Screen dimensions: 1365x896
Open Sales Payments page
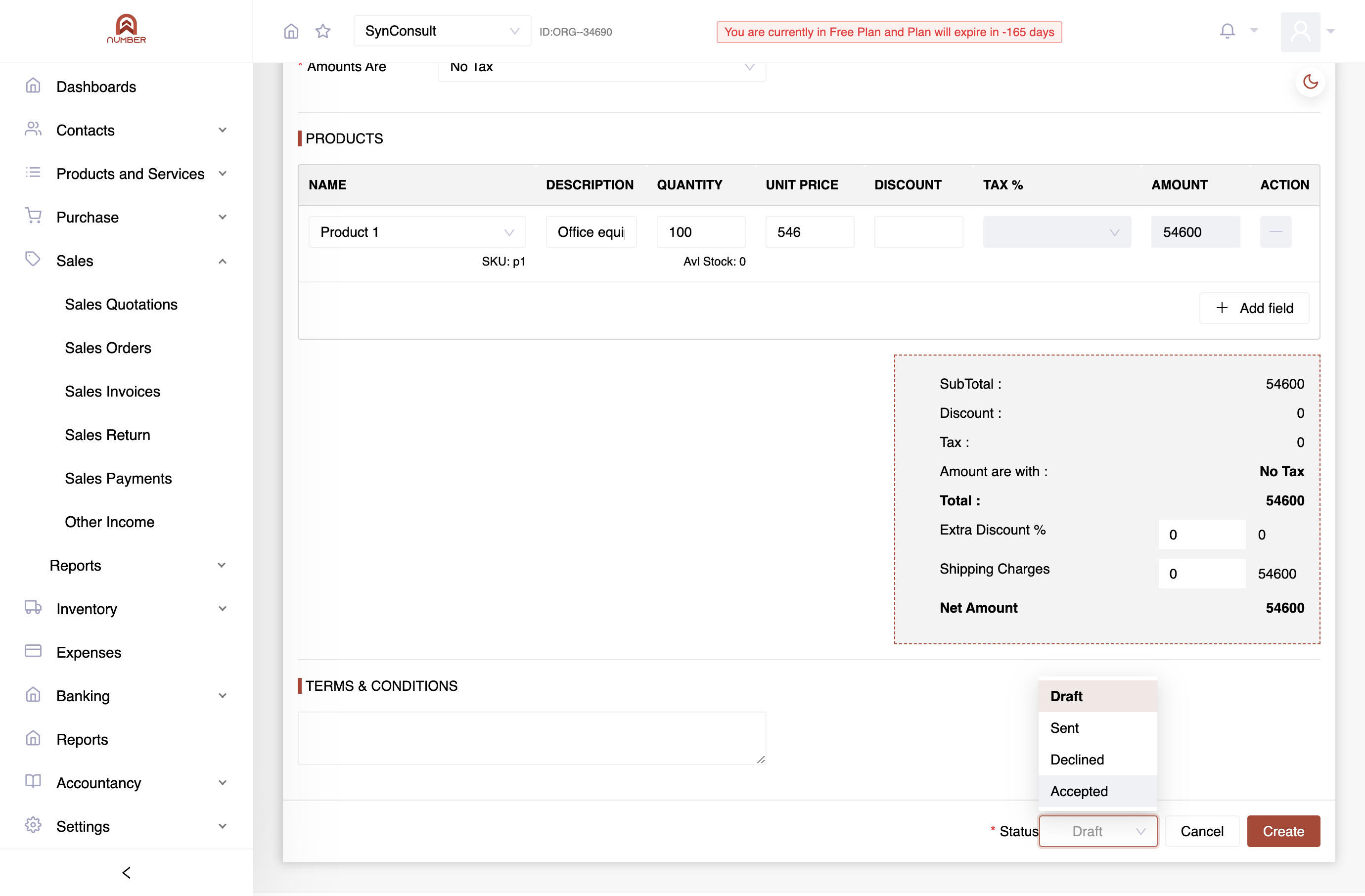(118, 478)
